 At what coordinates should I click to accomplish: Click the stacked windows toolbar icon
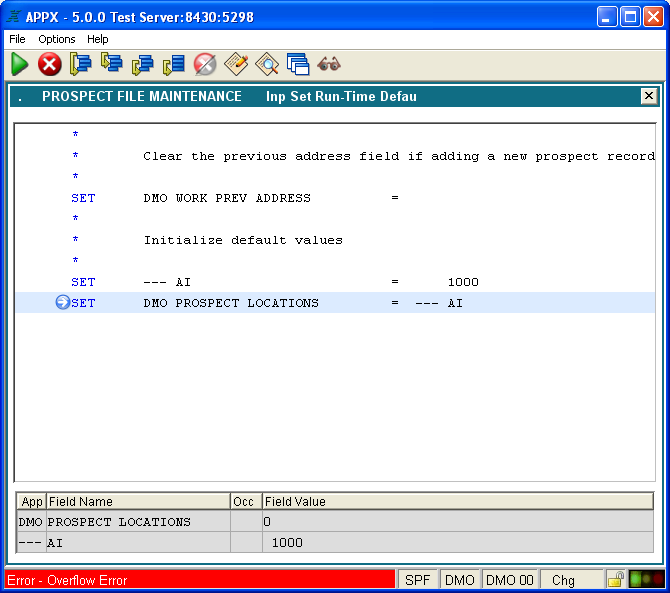(297, 64)
